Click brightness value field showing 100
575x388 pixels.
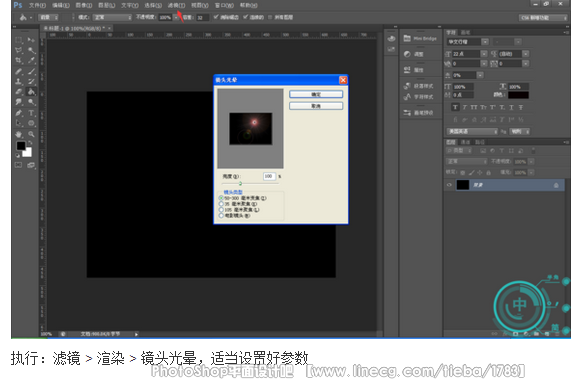coord(269,176)
